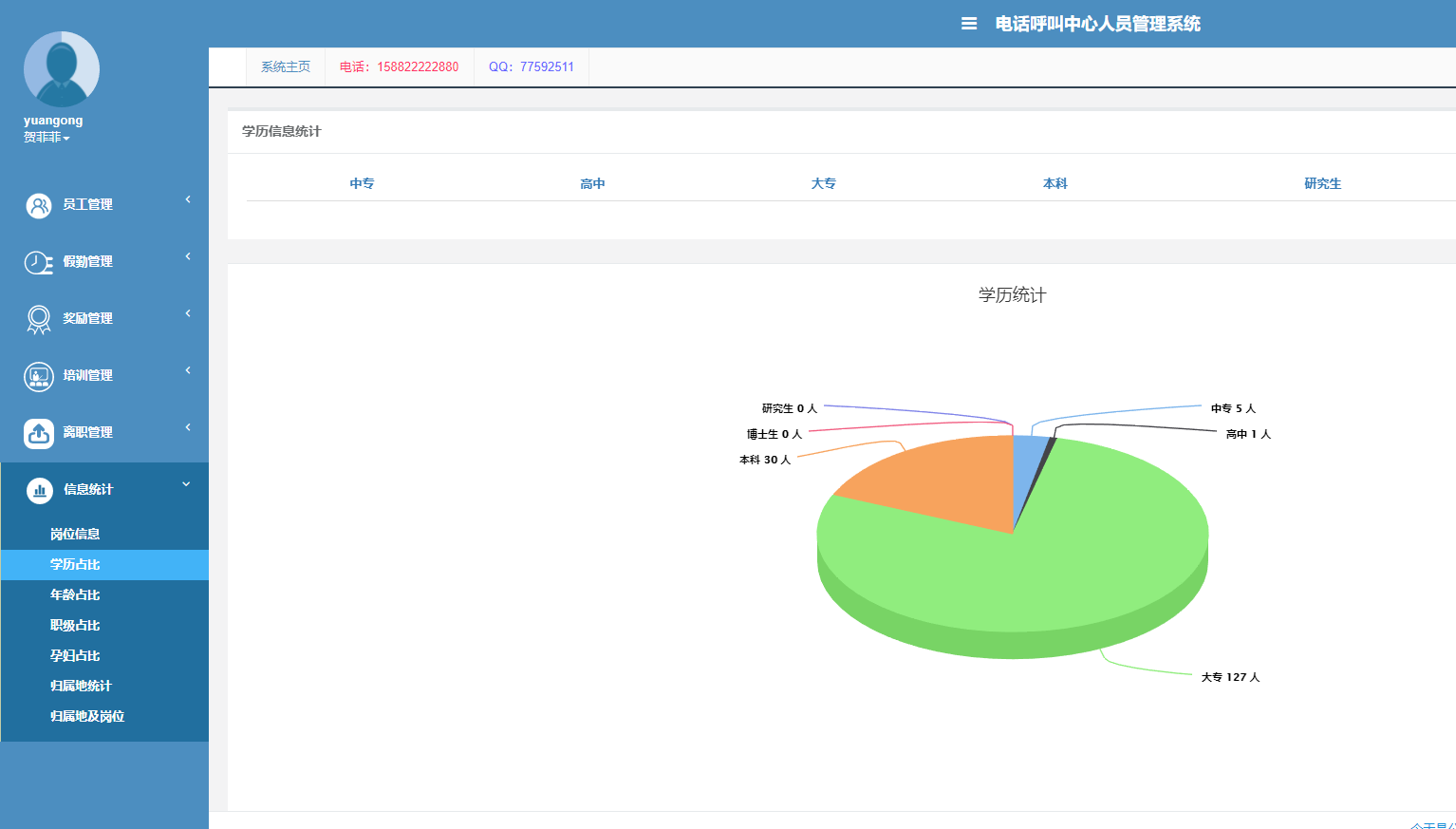The image size is (1456, 829).
Task: Click the 离职管理 upload icon
Action: coord(39,433)
